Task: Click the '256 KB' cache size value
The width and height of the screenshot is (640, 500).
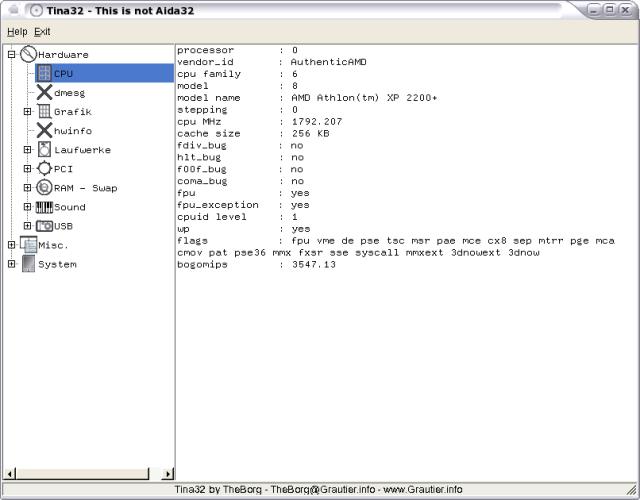Action: click(x=310, y=133)
